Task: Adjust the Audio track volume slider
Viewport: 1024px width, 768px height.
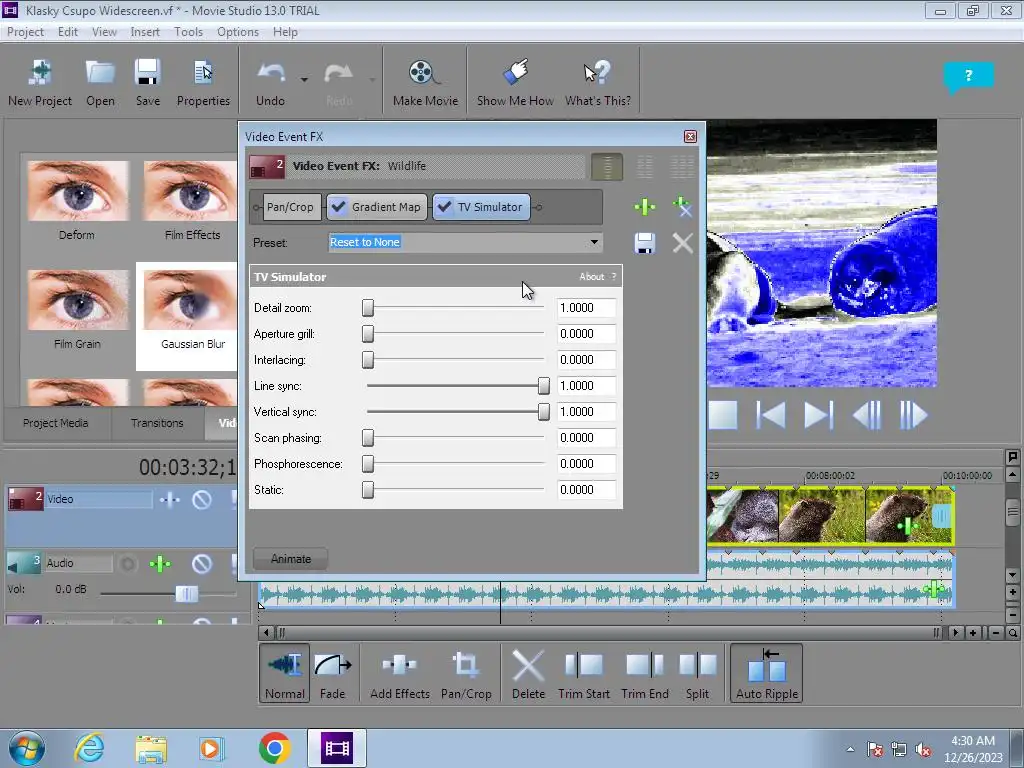Action: (x=187, y=594)
